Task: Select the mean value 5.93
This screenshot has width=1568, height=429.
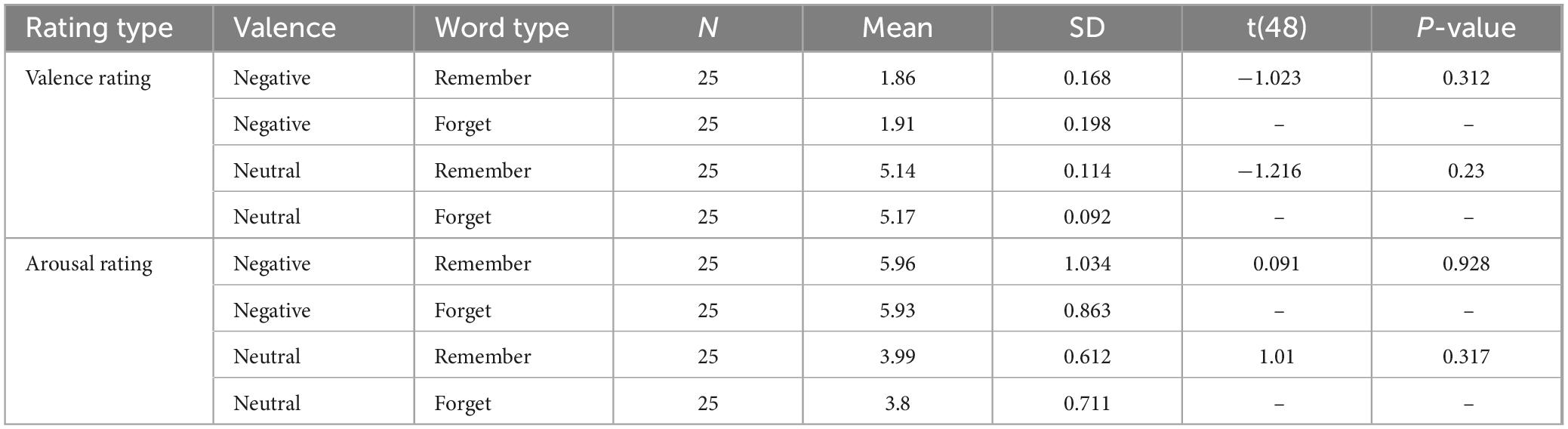Action: coord(898,310)
